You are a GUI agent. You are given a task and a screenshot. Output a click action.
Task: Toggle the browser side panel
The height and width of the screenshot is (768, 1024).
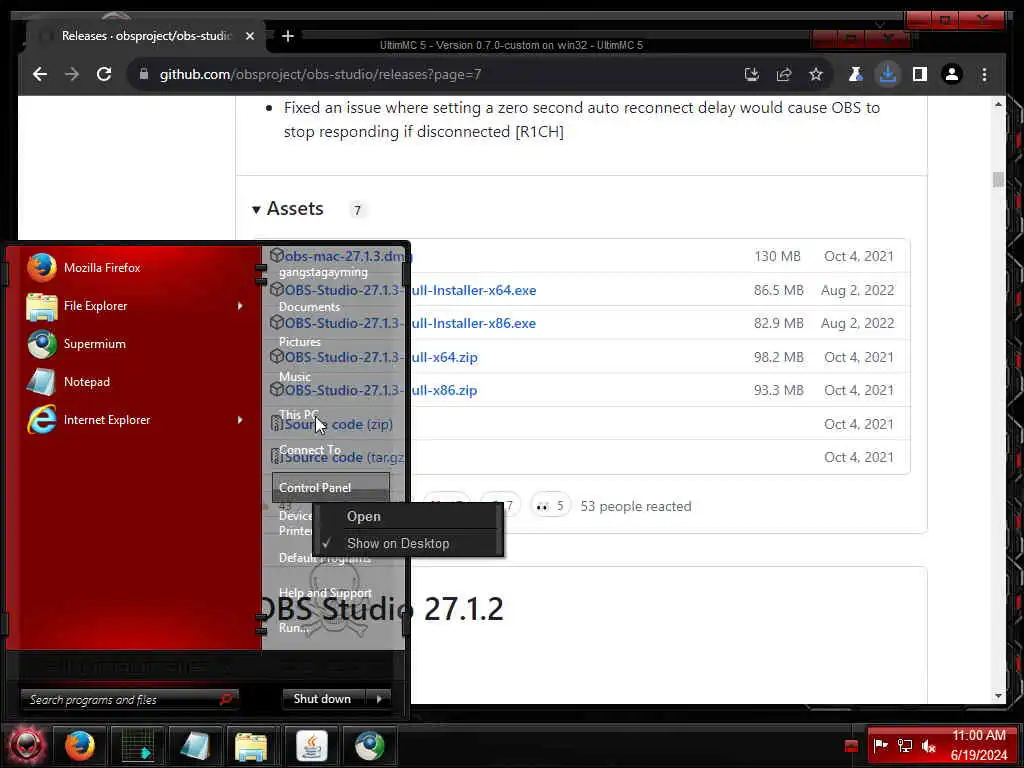(x=920, y=74)
